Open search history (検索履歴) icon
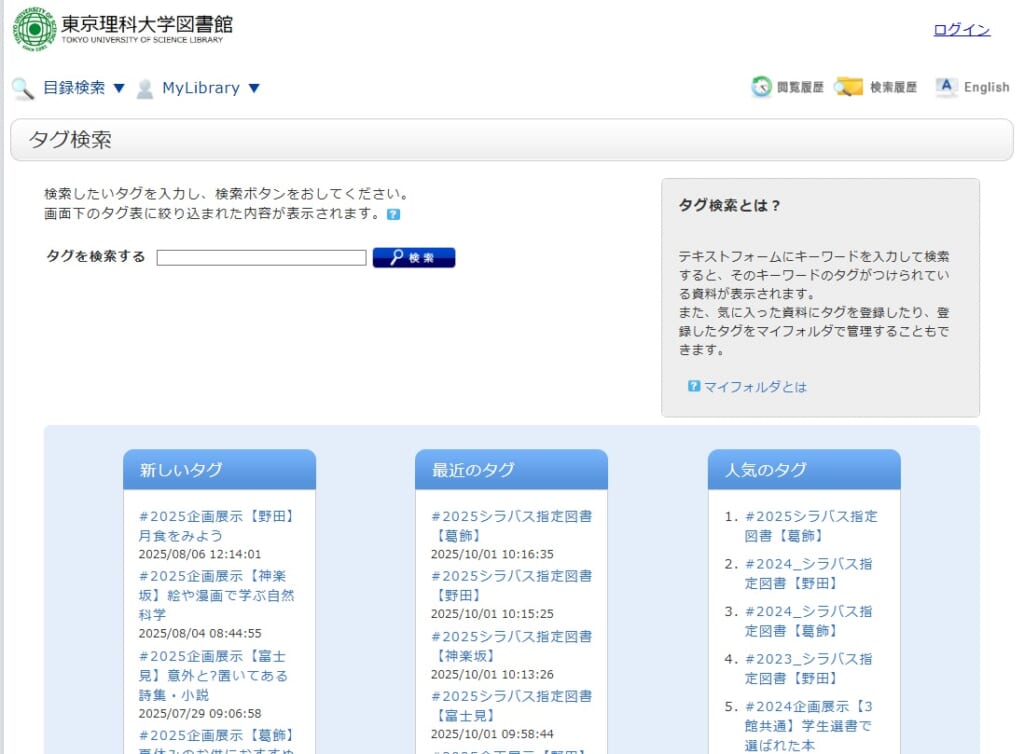 pyautogui.click(x=849, y=88)
